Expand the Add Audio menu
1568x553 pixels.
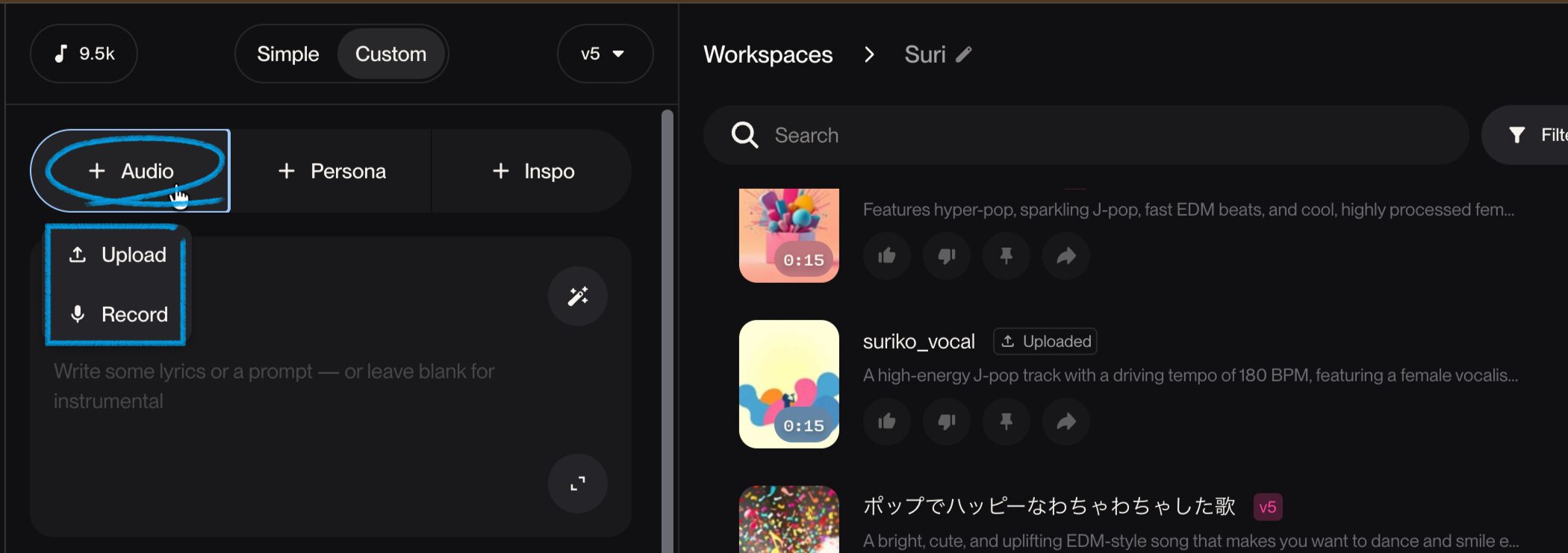pyautogui.click(x=131, y=171)
